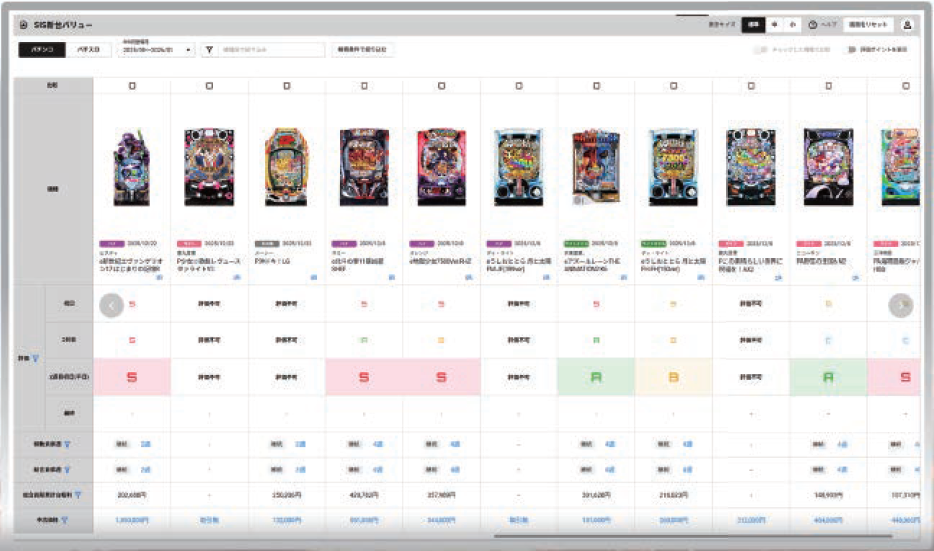The height and width of the screenshot is (551, 934).
Task: Click the small blue graph icon under first machine
Action: click(x=159, y=278)
